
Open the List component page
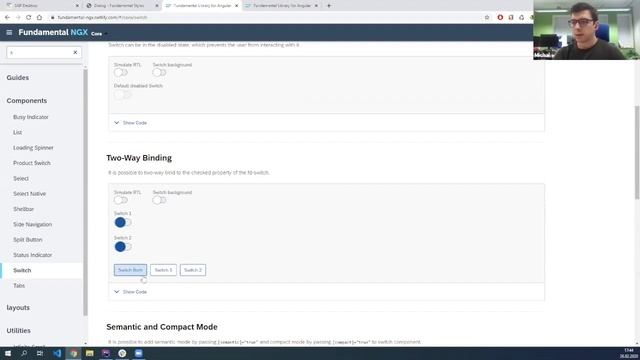[18, 133]
